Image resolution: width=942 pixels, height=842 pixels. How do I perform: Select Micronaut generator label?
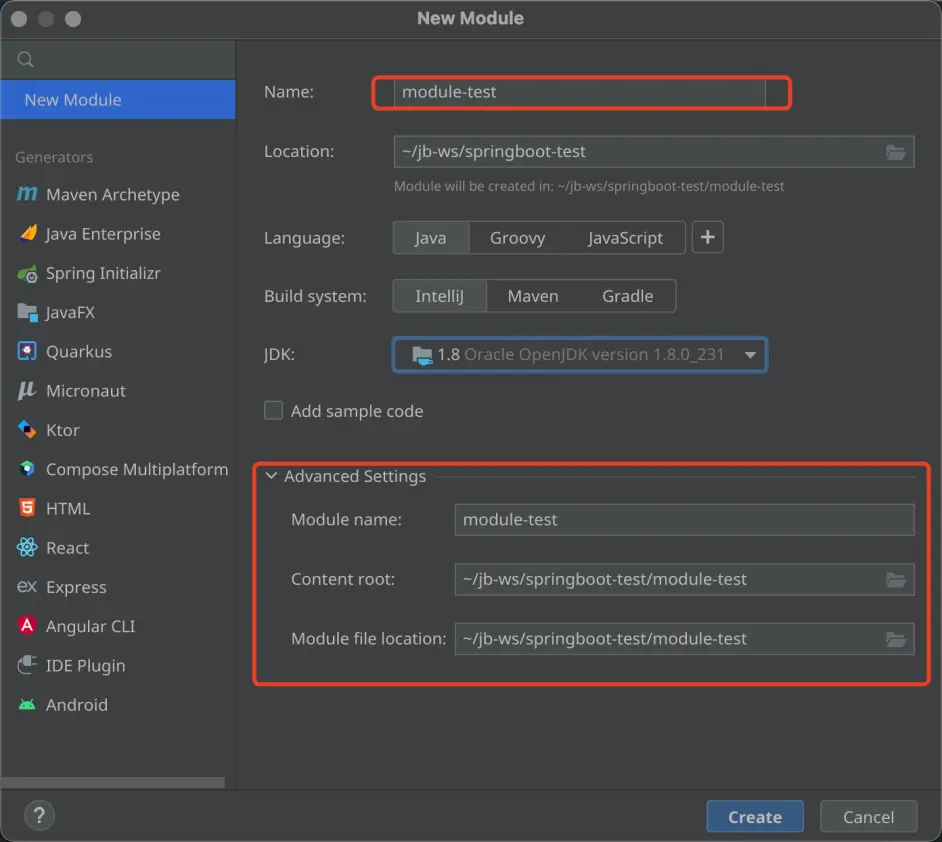coord(86,391)
